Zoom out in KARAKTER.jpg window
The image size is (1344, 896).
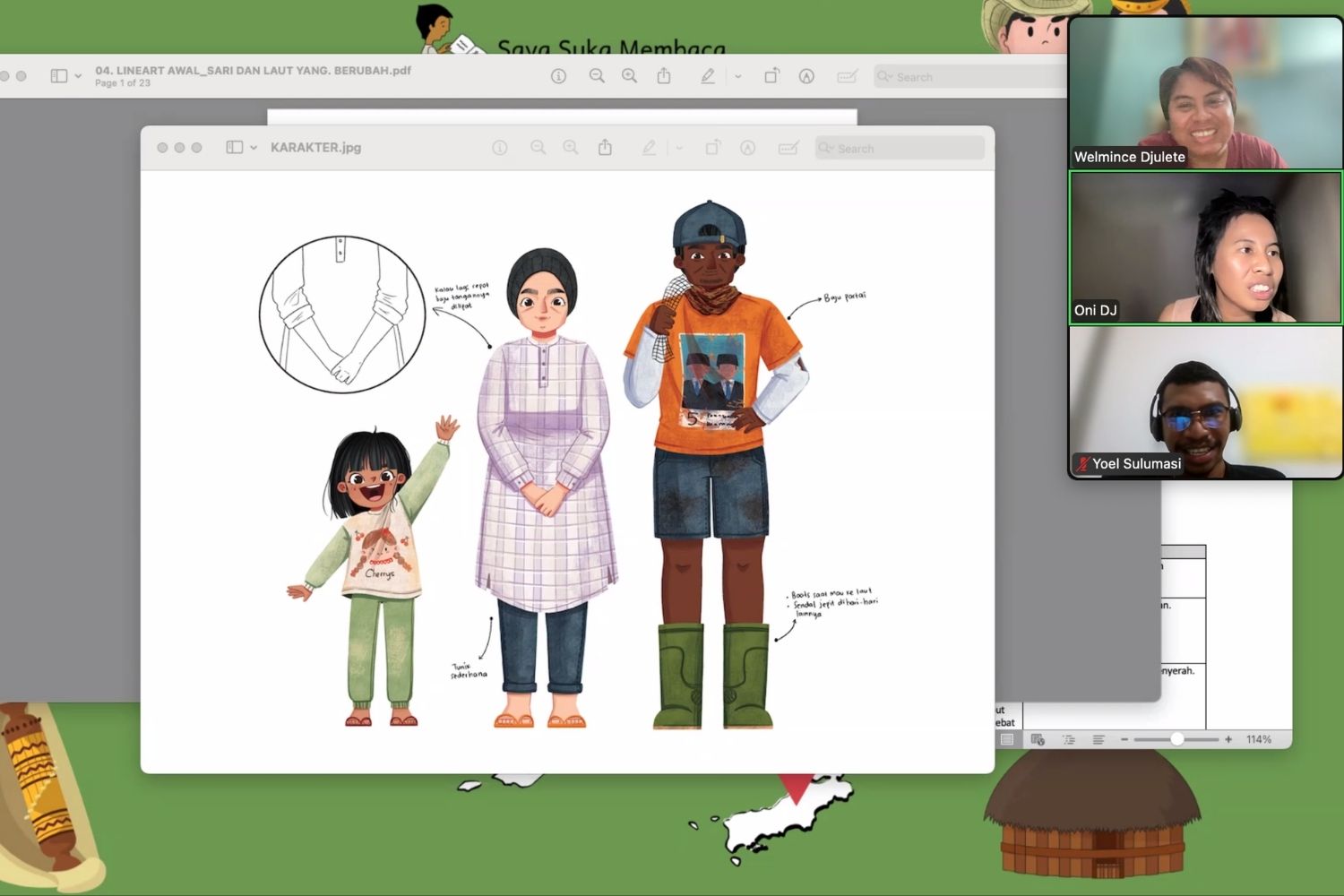coord(538,148)
